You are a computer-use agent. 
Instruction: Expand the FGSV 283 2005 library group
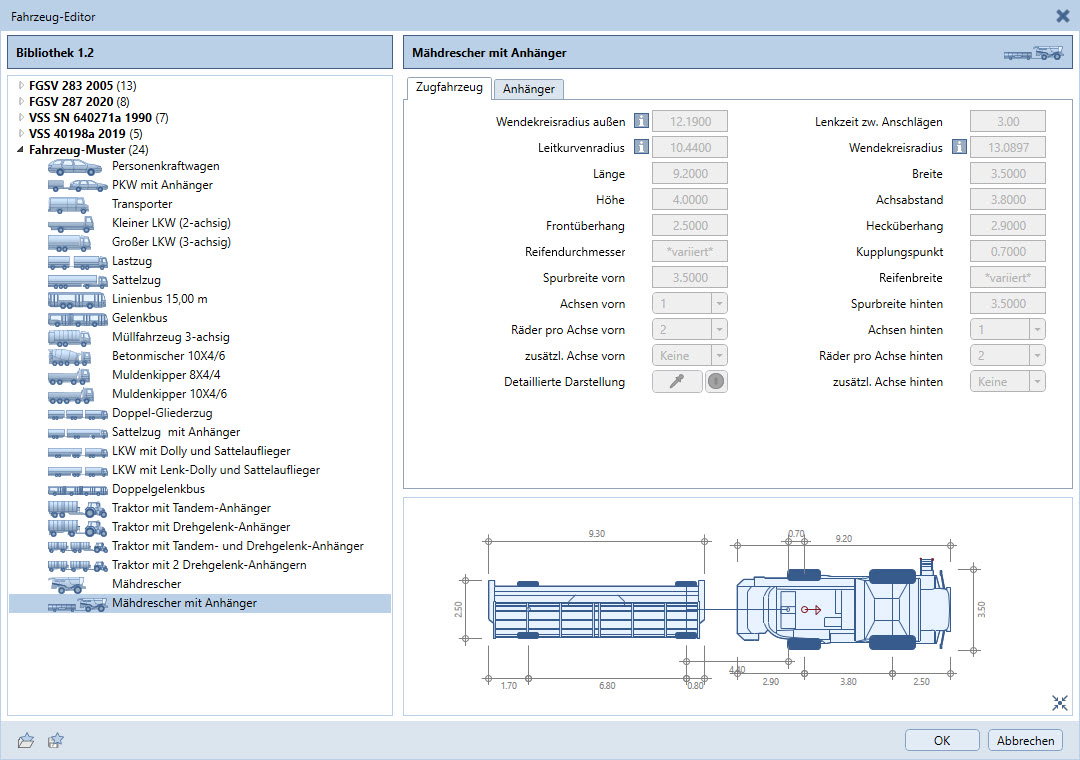pyautogui.click(x=21, y=85)
